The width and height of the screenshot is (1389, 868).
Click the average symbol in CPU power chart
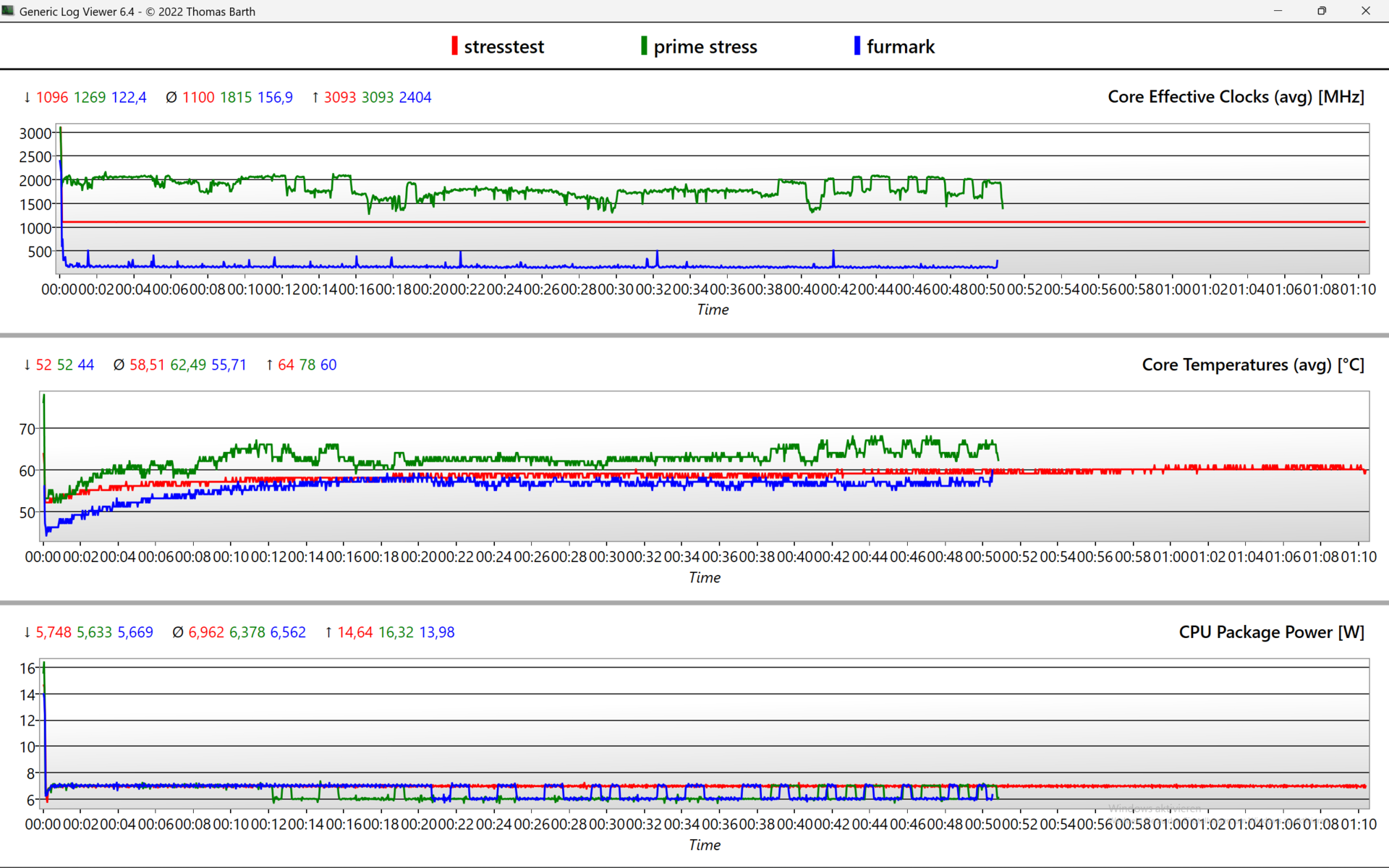point(178,633)
